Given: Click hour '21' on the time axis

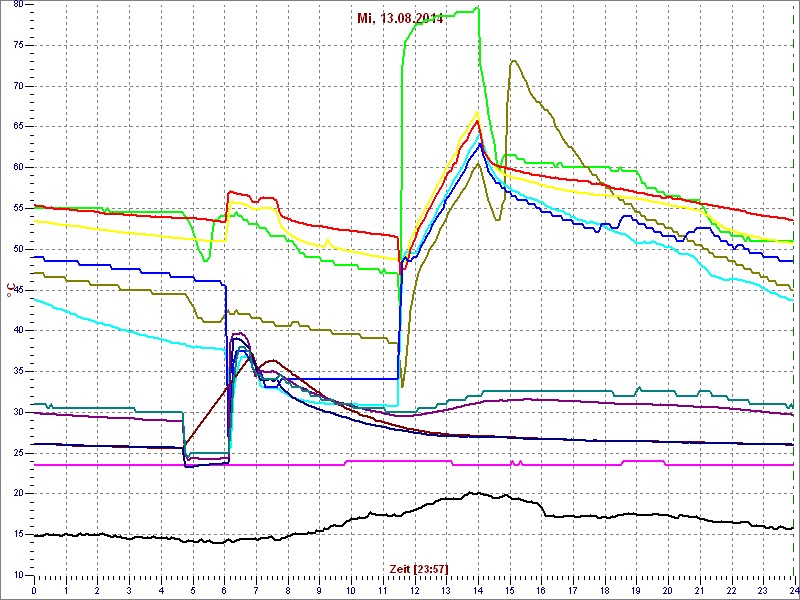Looking at the screenshot, I should coord(699,591).
